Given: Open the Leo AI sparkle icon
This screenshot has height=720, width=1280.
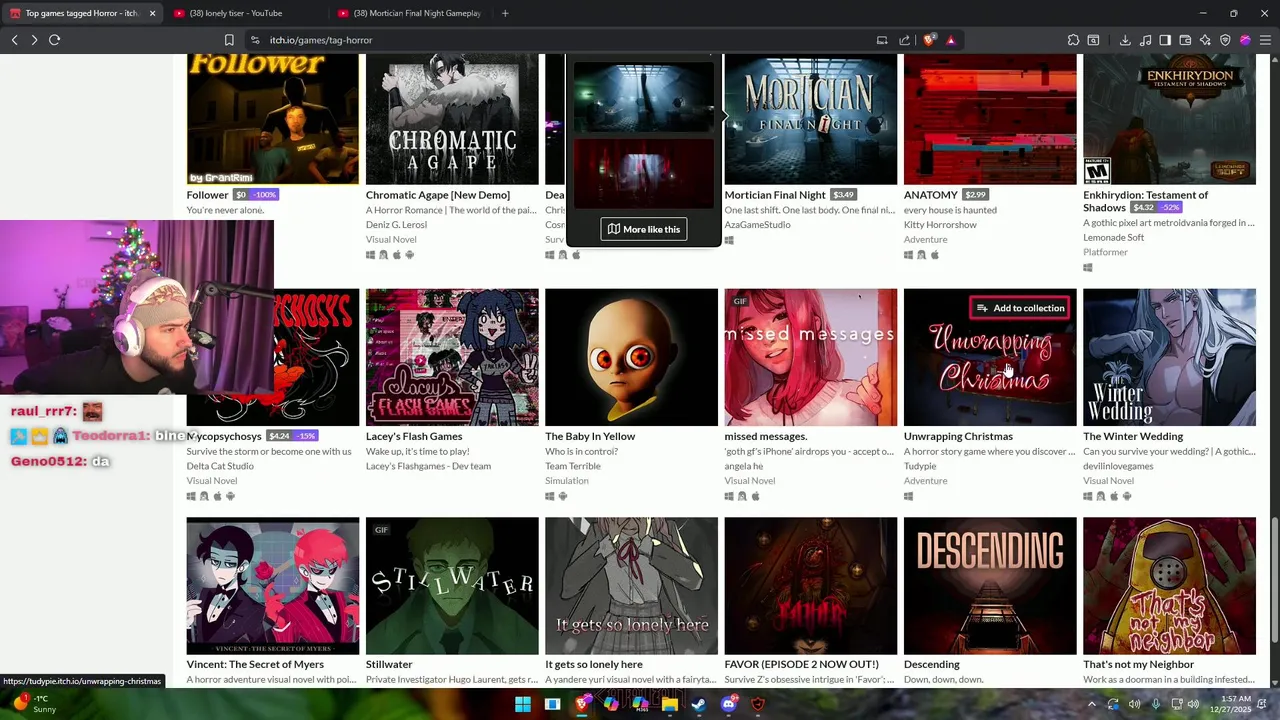Looking at the screenshot, I should tap(1205, 40).
